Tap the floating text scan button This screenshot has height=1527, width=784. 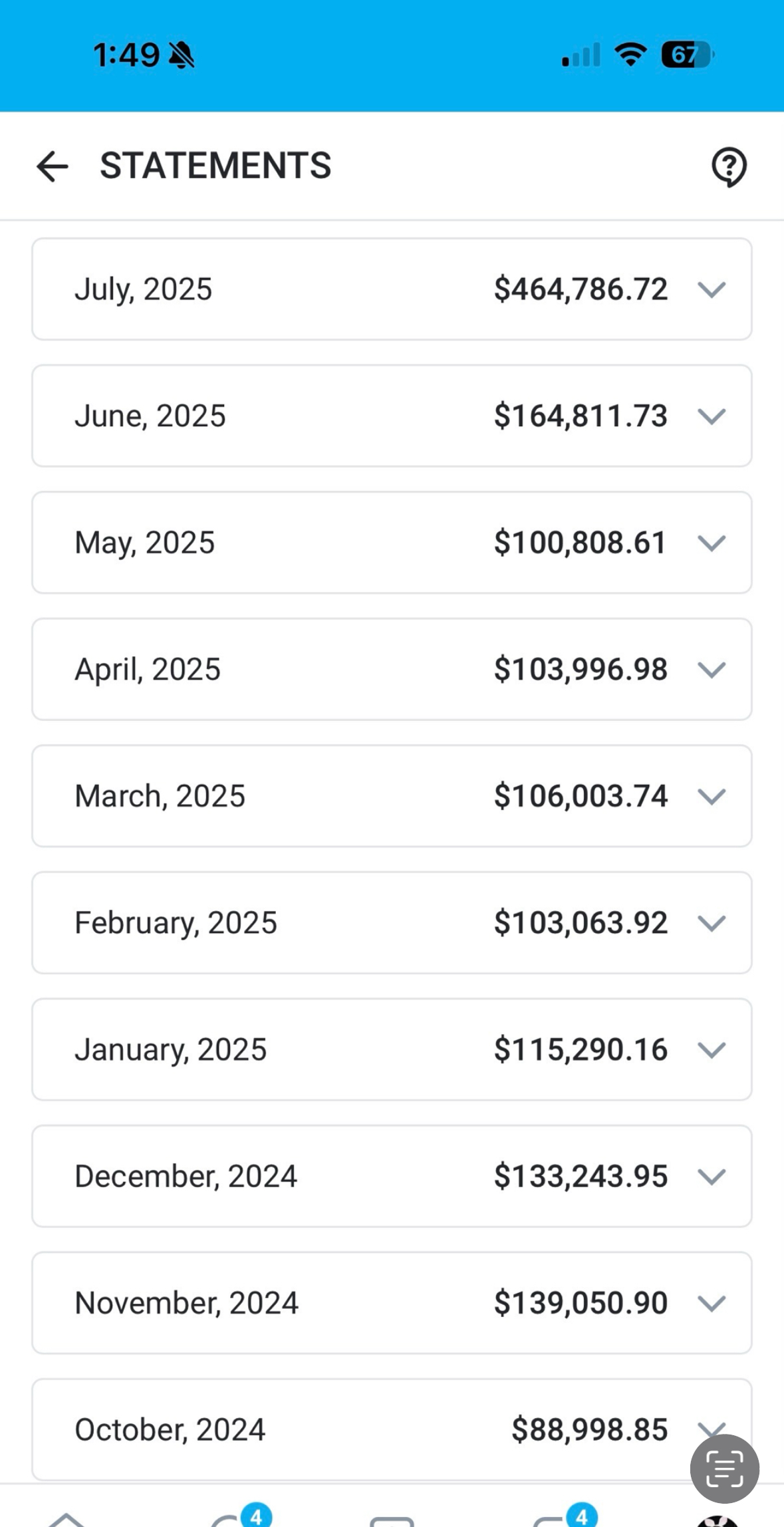coord(724,1468)
